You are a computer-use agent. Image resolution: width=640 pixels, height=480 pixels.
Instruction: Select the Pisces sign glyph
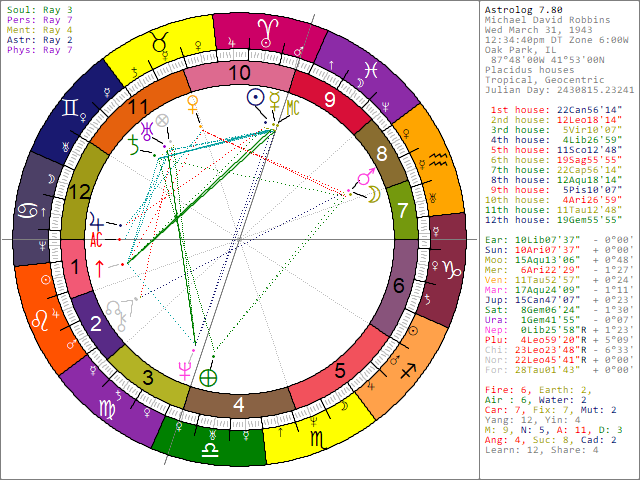point(368,70)
